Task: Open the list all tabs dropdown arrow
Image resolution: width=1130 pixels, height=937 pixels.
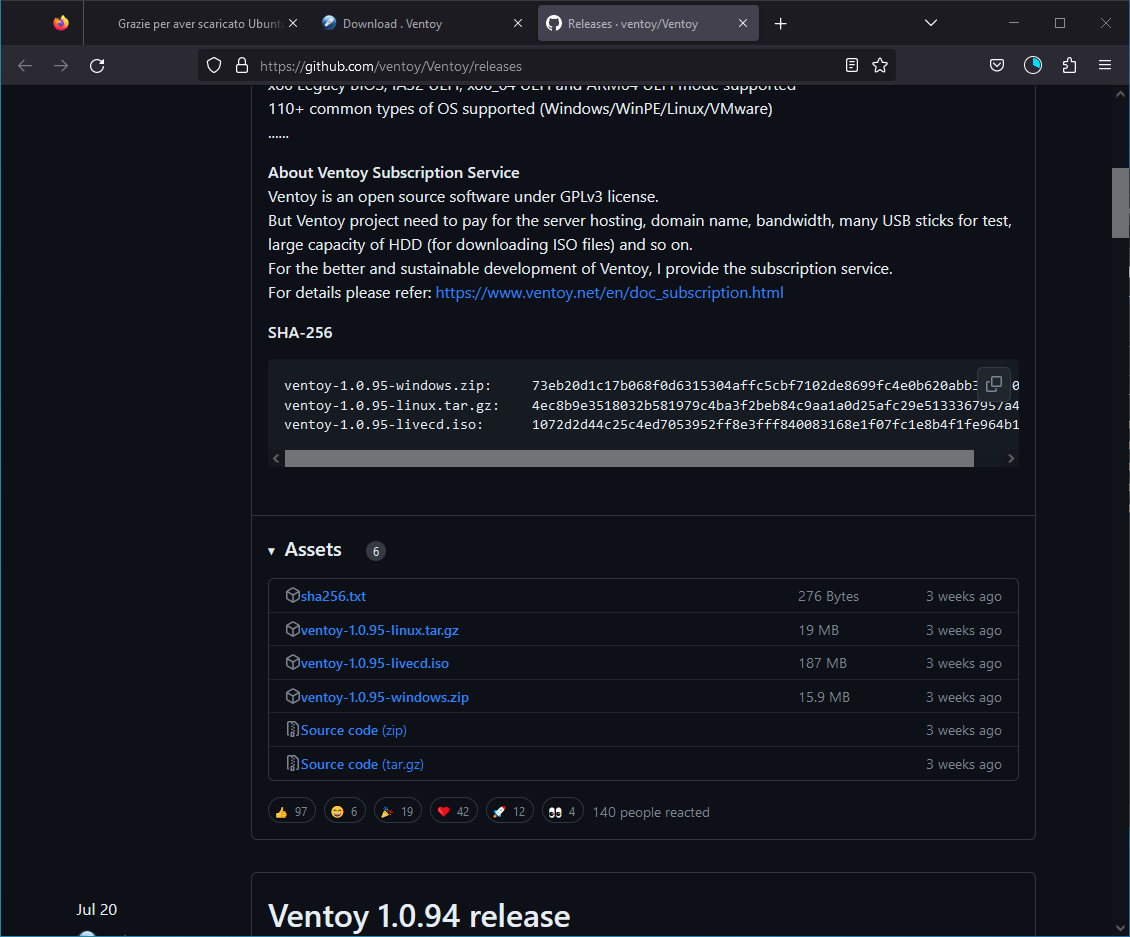Action: [931, 23]
